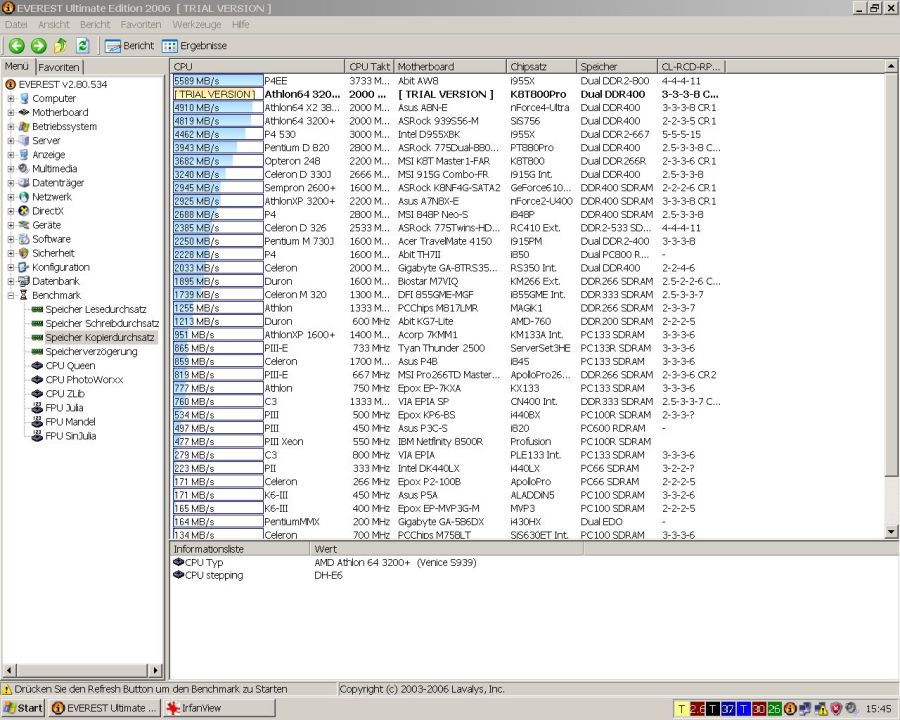
Task: Open the Hilfe menu
Action: pos(240,24)
